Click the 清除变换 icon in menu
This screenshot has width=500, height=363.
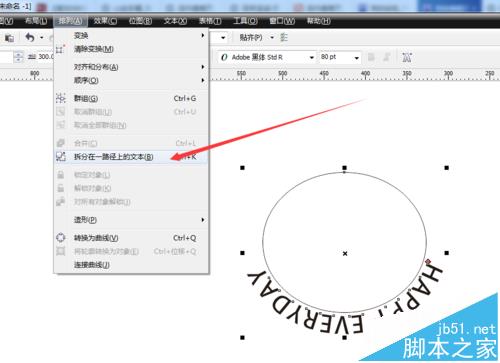[60, 49]
